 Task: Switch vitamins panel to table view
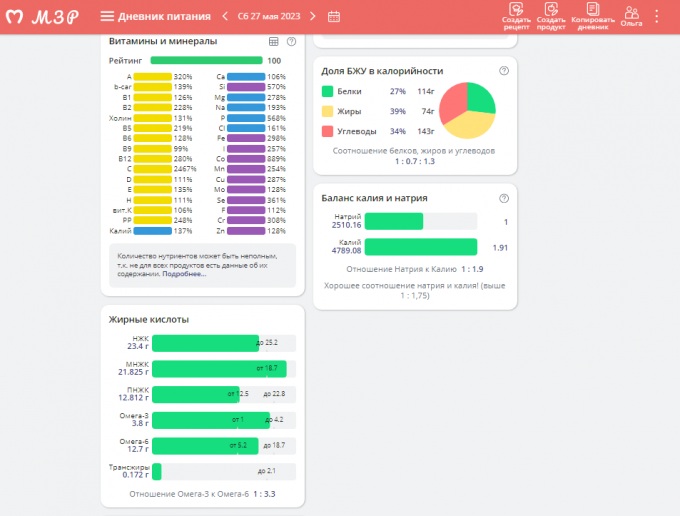pos(274,41)
